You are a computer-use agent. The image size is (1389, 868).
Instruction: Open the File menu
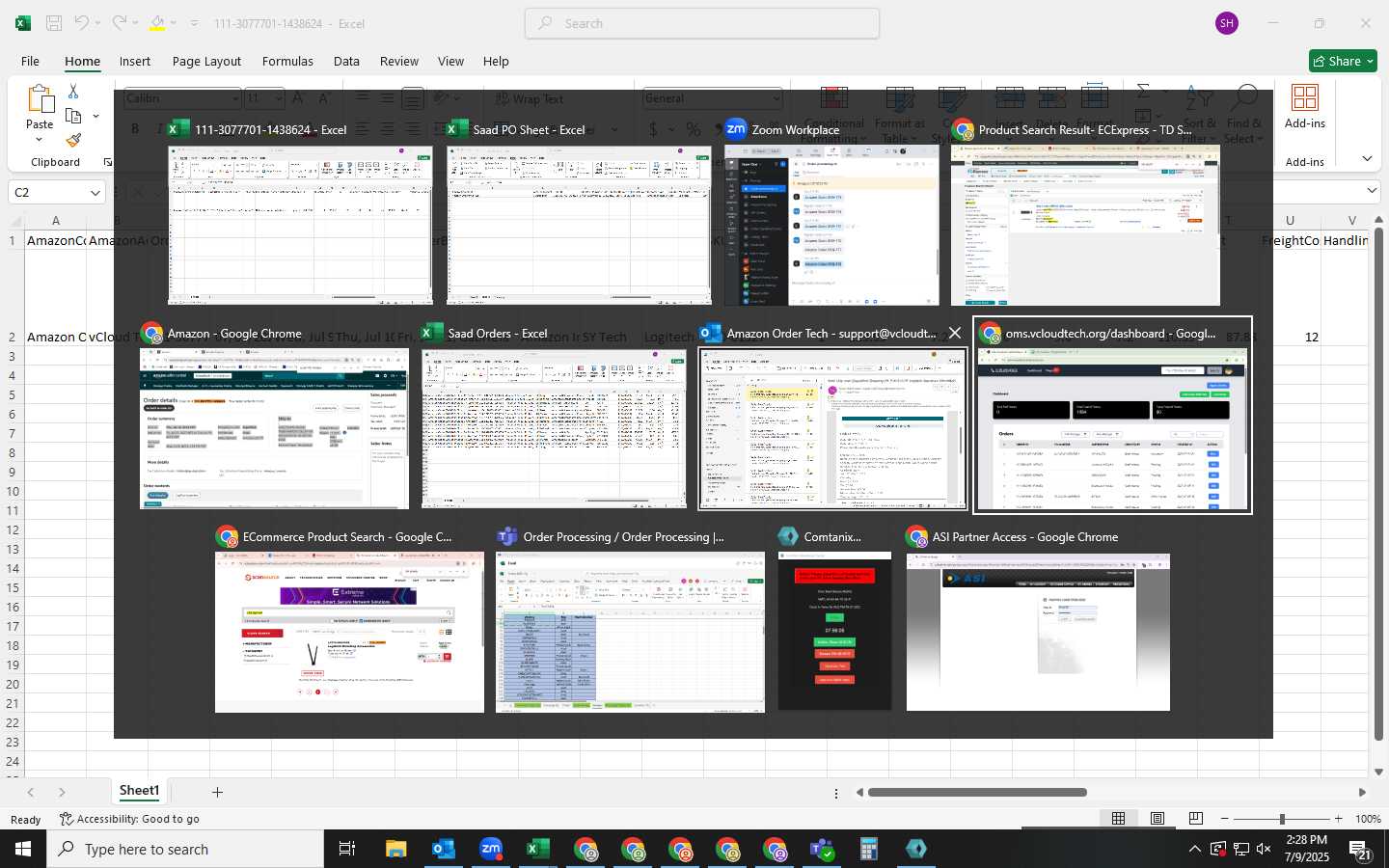coord(30,61)
